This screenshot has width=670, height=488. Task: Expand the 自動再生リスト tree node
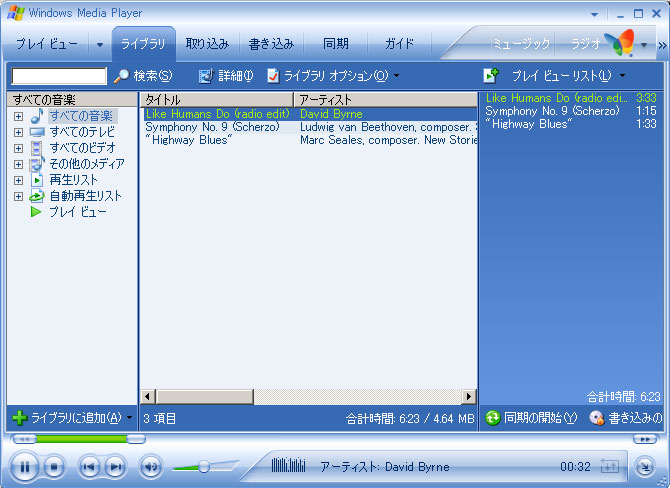tap(18, 197)
